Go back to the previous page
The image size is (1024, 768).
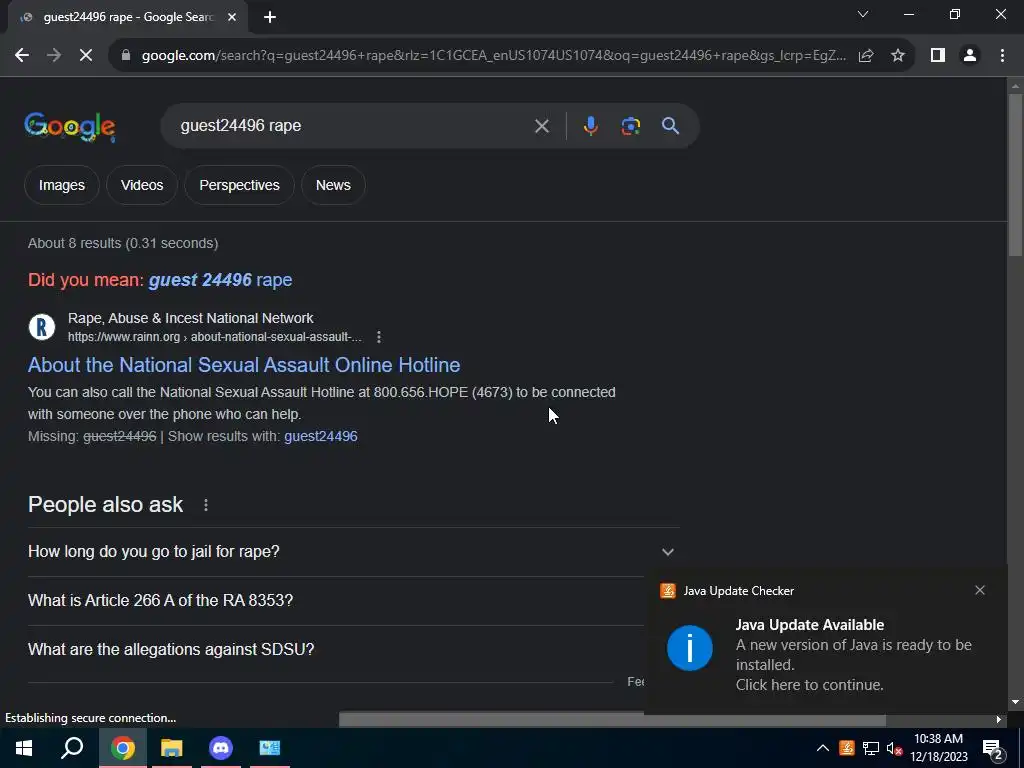pyautogui.click(x=22, y=56)
